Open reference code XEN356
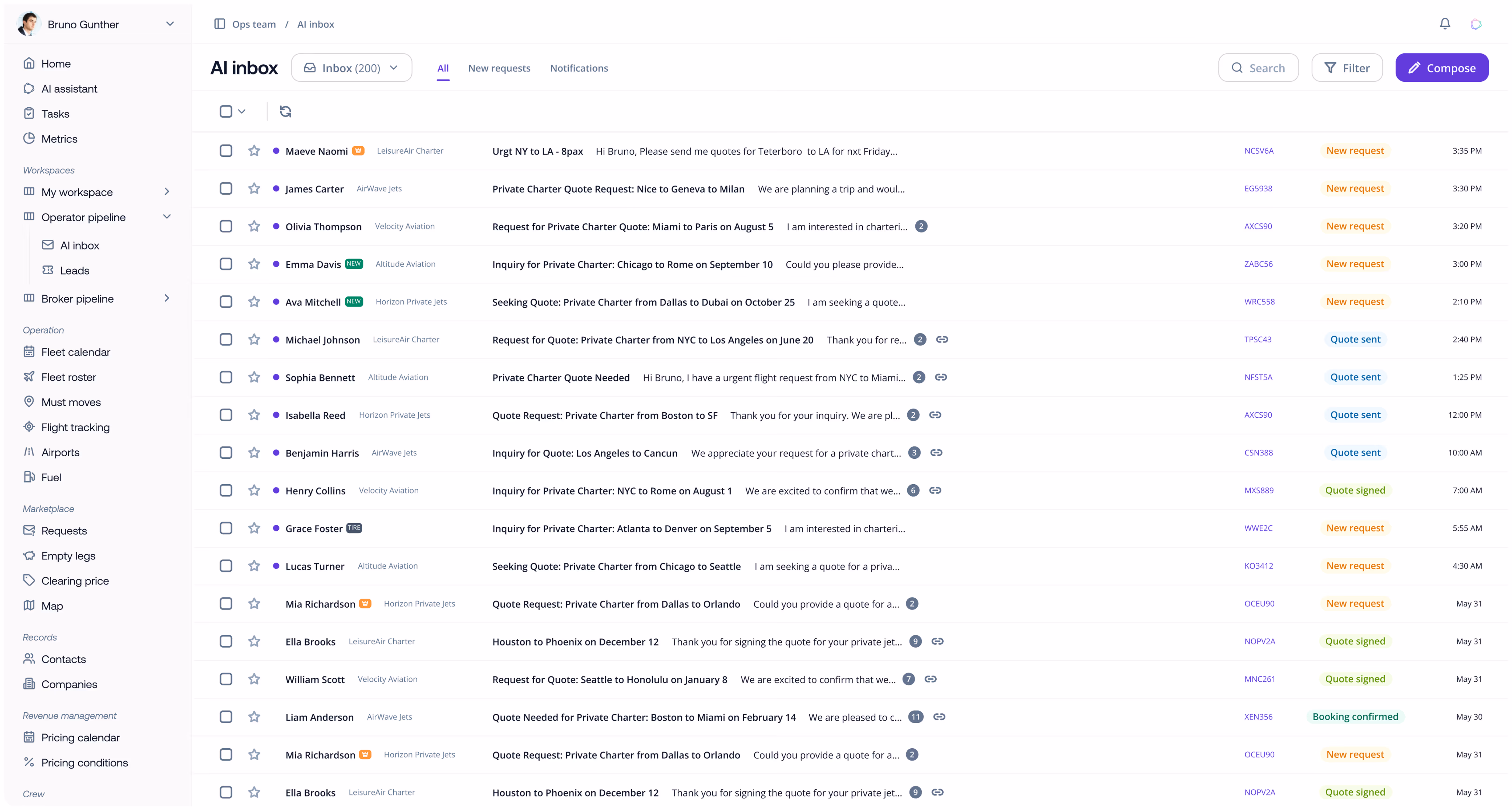The width and height of the screenshot is (1512, 810). tap(1258, 717)
